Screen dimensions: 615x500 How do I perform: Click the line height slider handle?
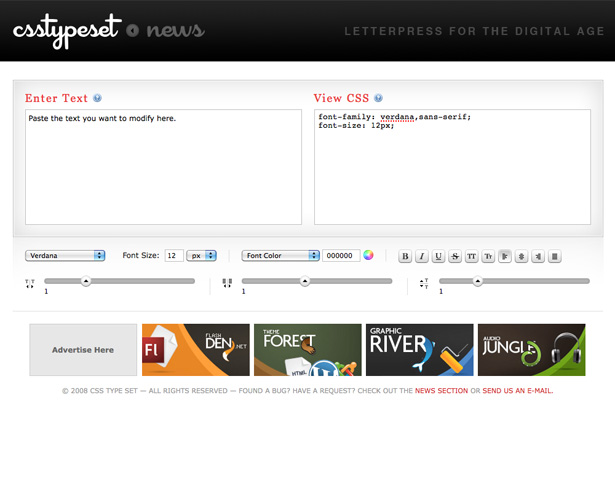click(x=477, y=281)
